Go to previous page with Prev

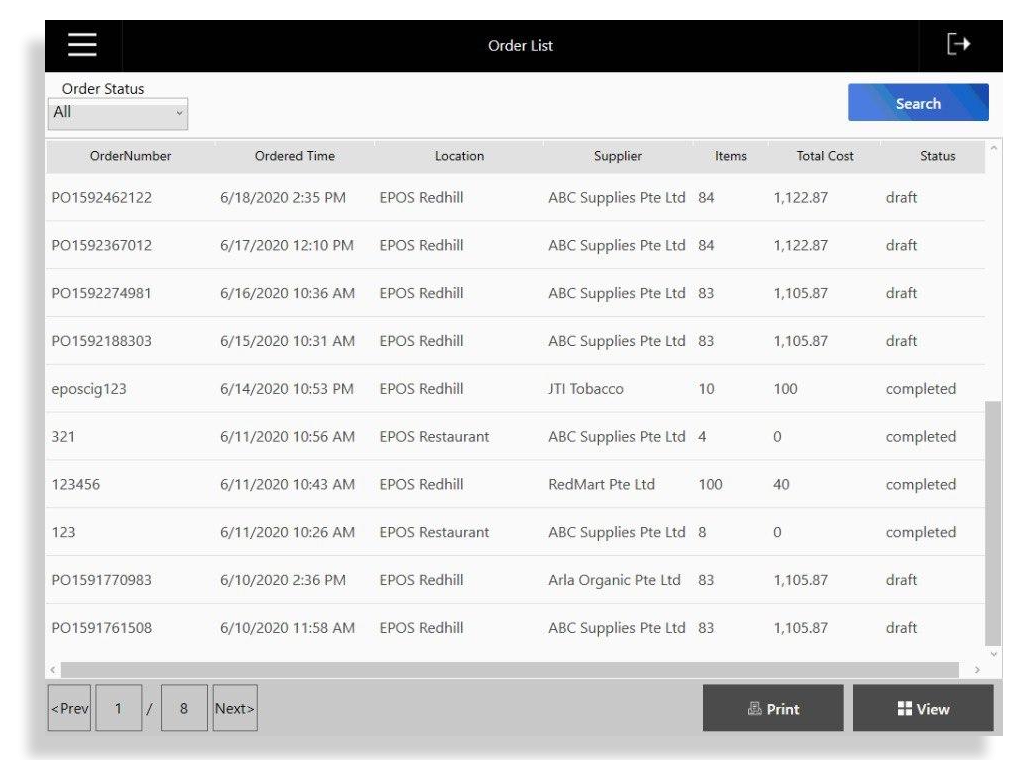point(69,708)
